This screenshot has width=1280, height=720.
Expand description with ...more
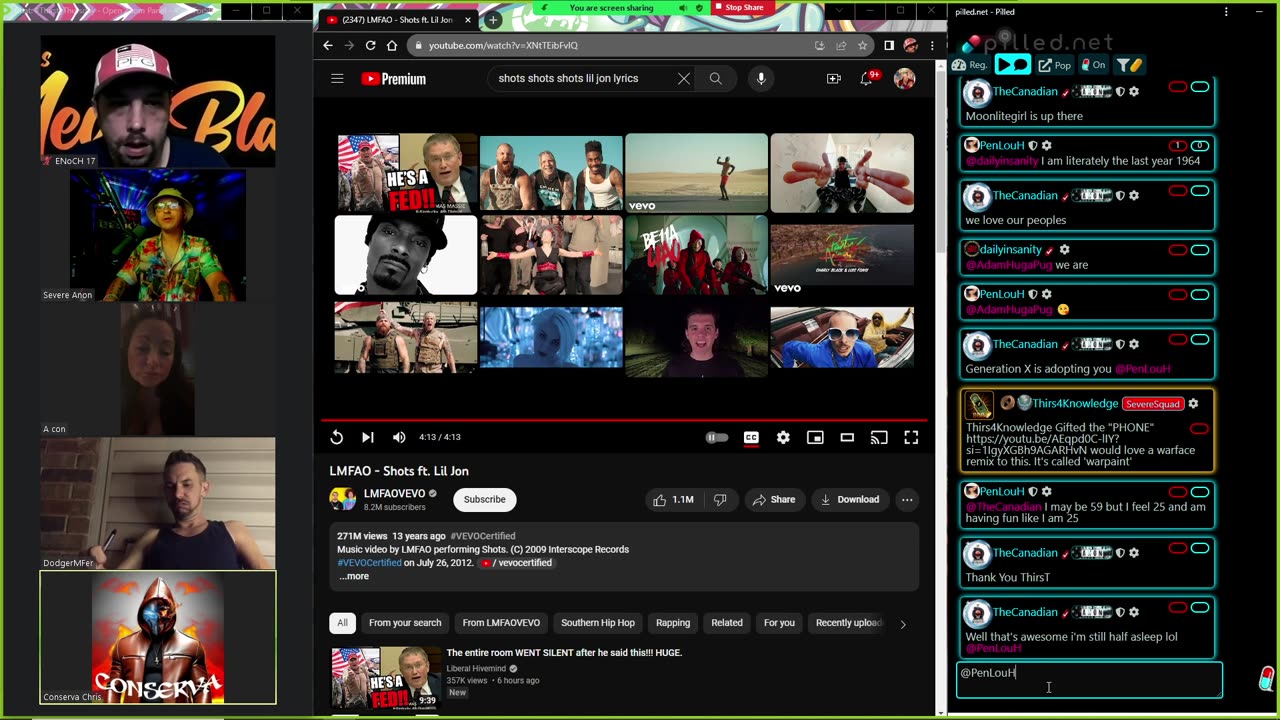[353, 576]
